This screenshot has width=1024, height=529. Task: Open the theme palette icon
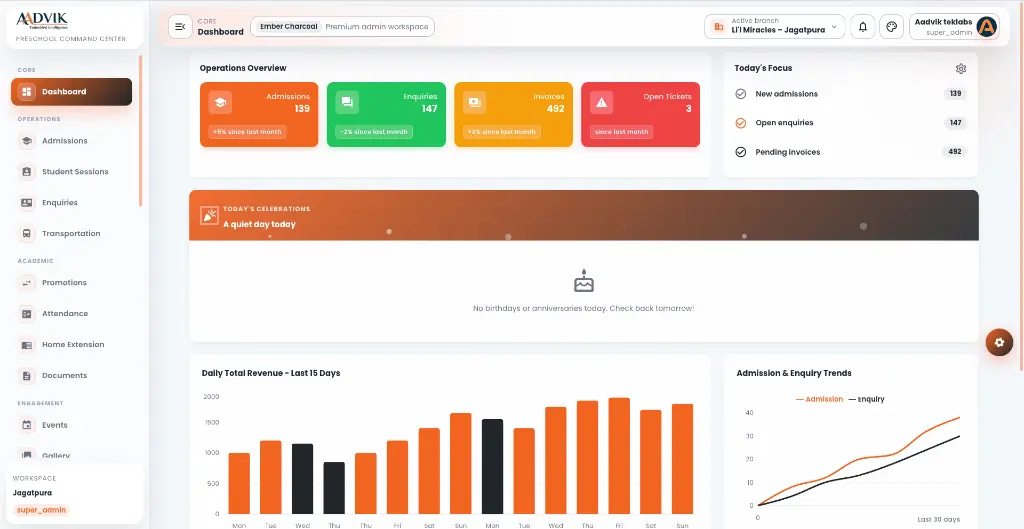point(891,27)
